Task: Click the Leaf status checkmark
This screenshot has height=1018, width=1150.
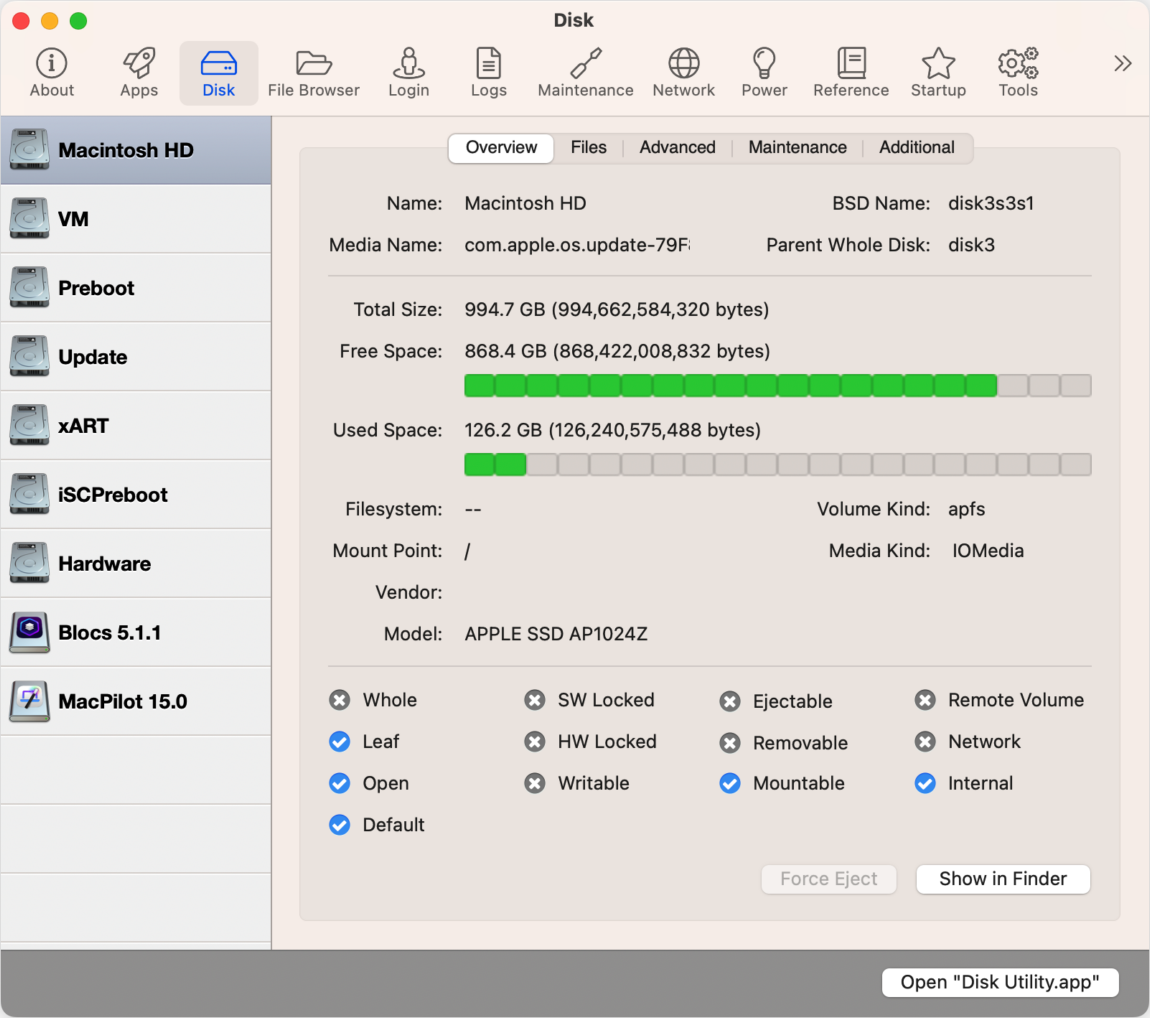Action: click(339, 742)
